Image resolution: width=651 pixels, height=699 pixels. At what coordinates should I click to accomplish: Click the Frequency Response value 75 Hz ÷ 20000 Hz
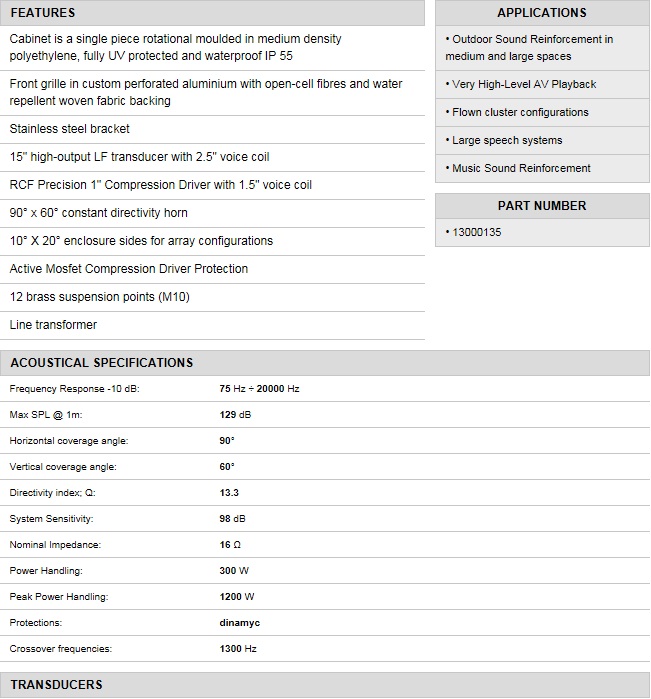click(259, 389)
